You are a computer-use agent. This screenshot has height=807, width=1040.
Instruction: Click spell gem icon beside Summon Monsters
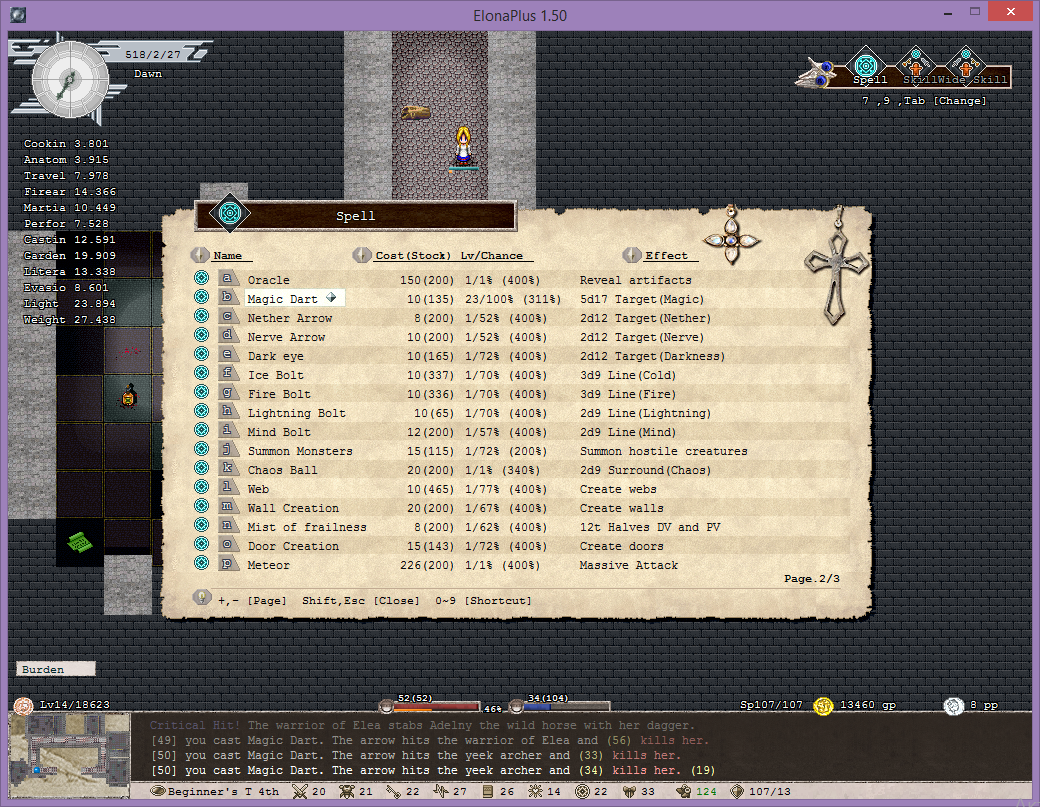[x=202, y=449]
